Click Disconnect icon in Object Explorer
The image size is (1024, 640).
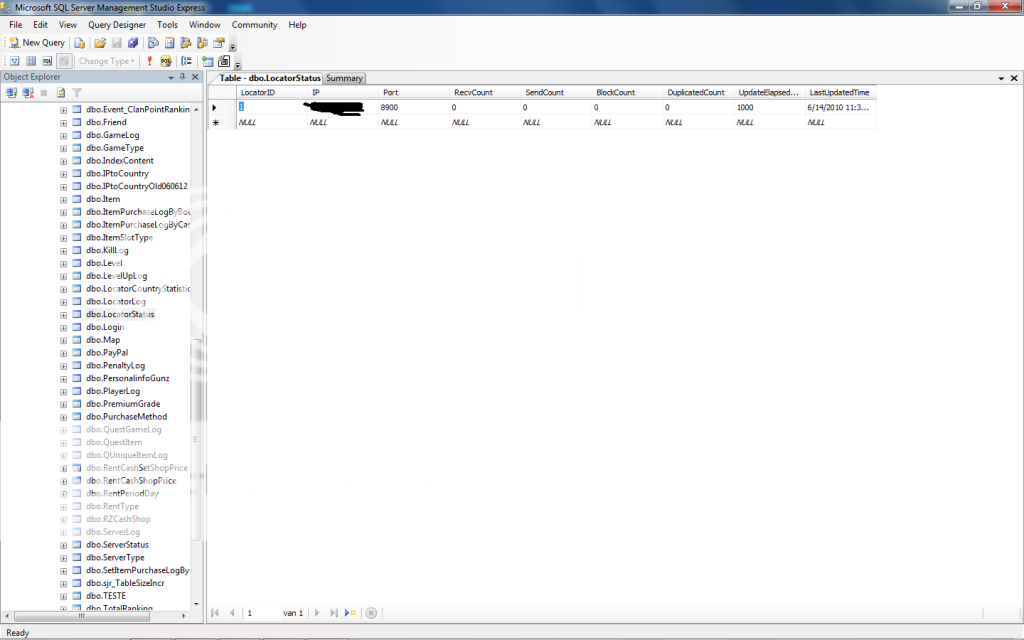click(x=28, y=93)
